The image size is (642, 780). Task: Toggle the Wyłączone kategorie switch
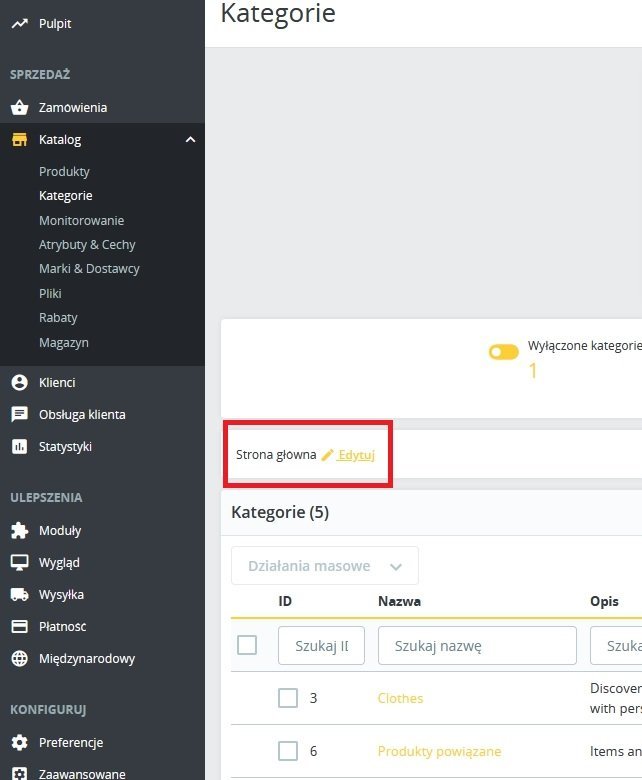coord(503,352)
